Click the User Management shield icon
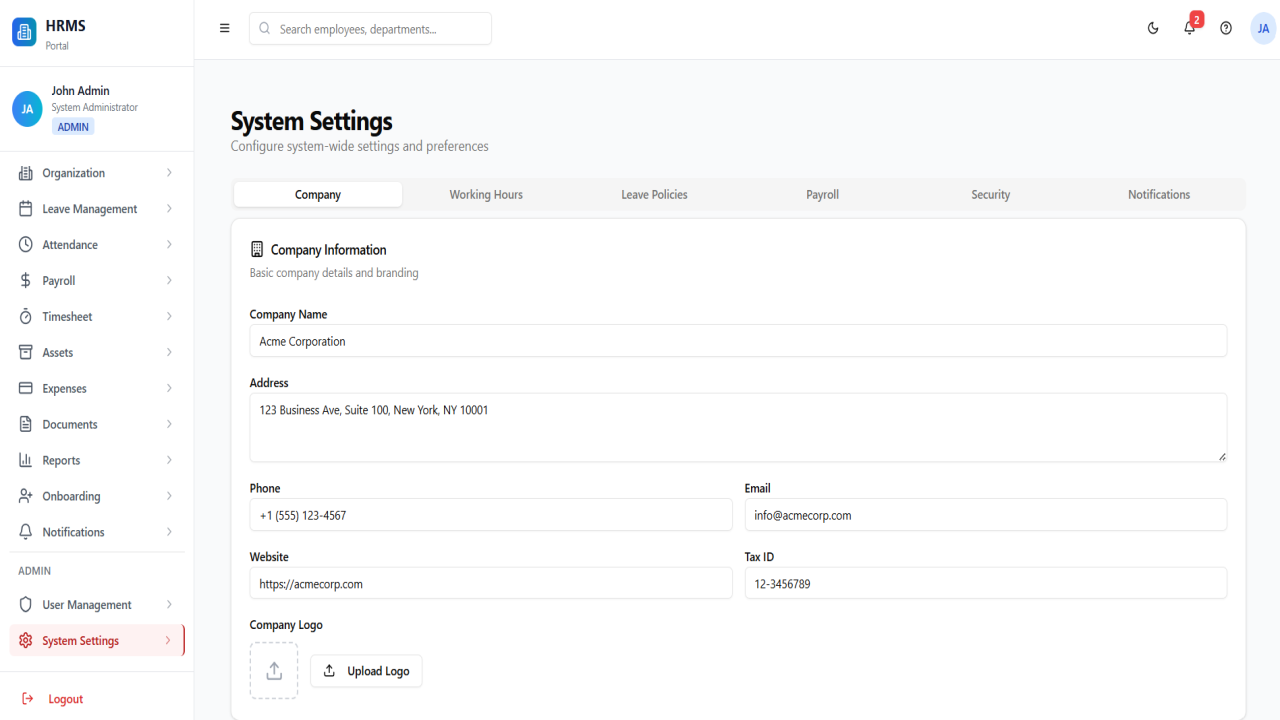 tap(26, 605)
